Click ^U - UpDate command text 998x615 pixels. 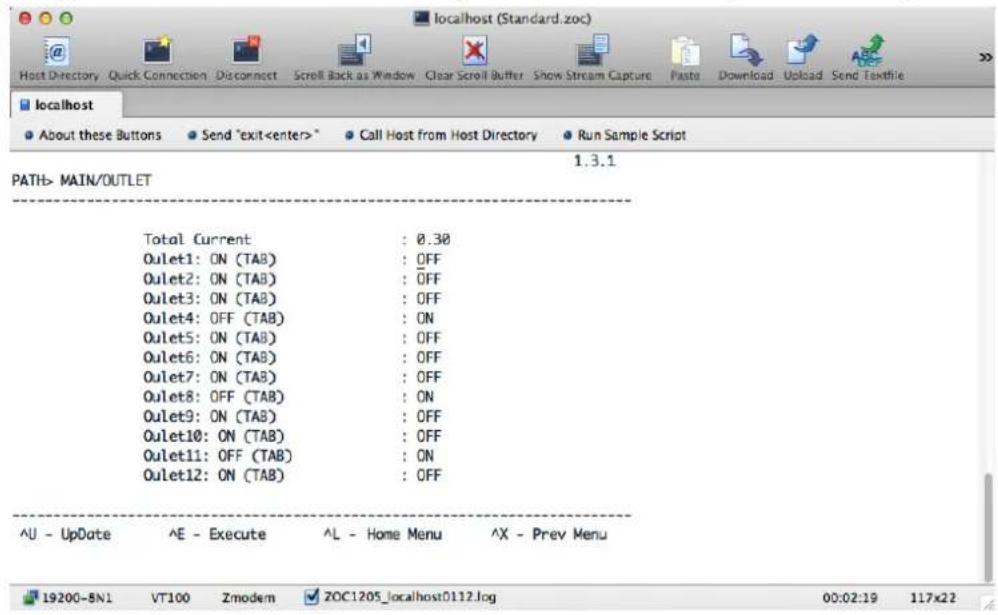[66, 534]
